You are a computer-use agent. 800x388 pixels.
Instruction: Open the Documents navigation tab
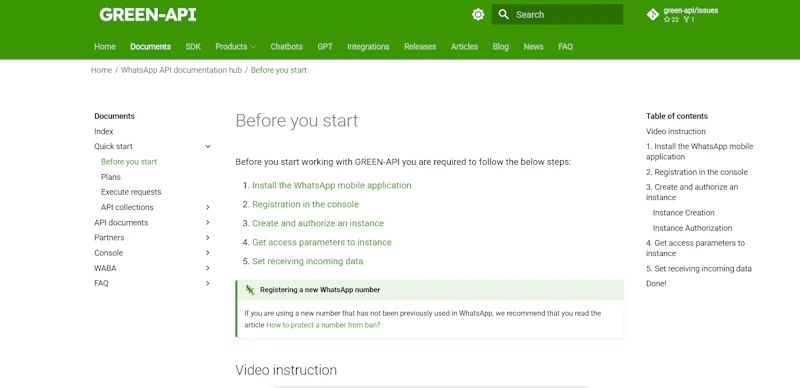[x=151, y=46]
